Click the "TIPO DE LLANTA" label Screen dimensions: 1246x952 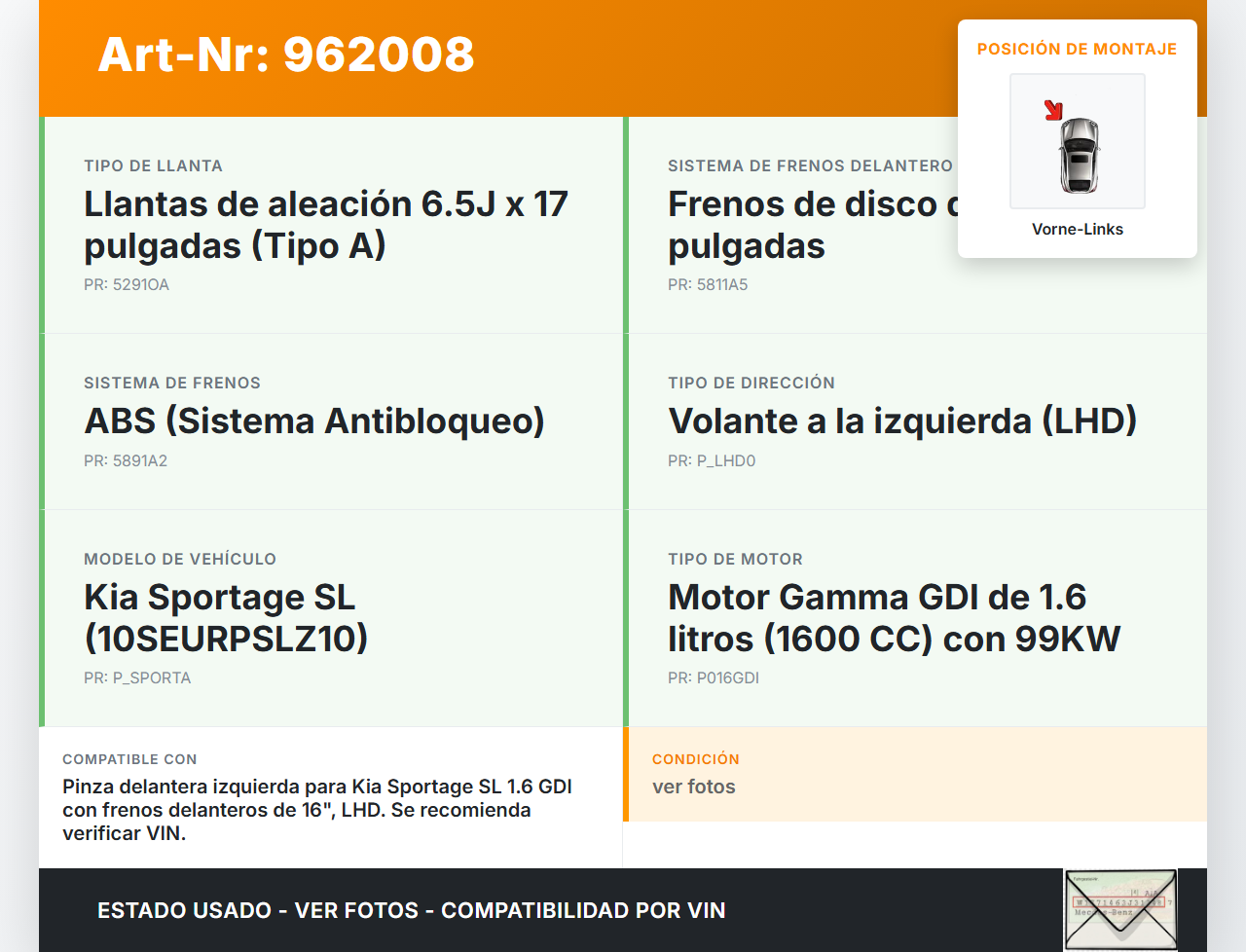coord(153,165)
